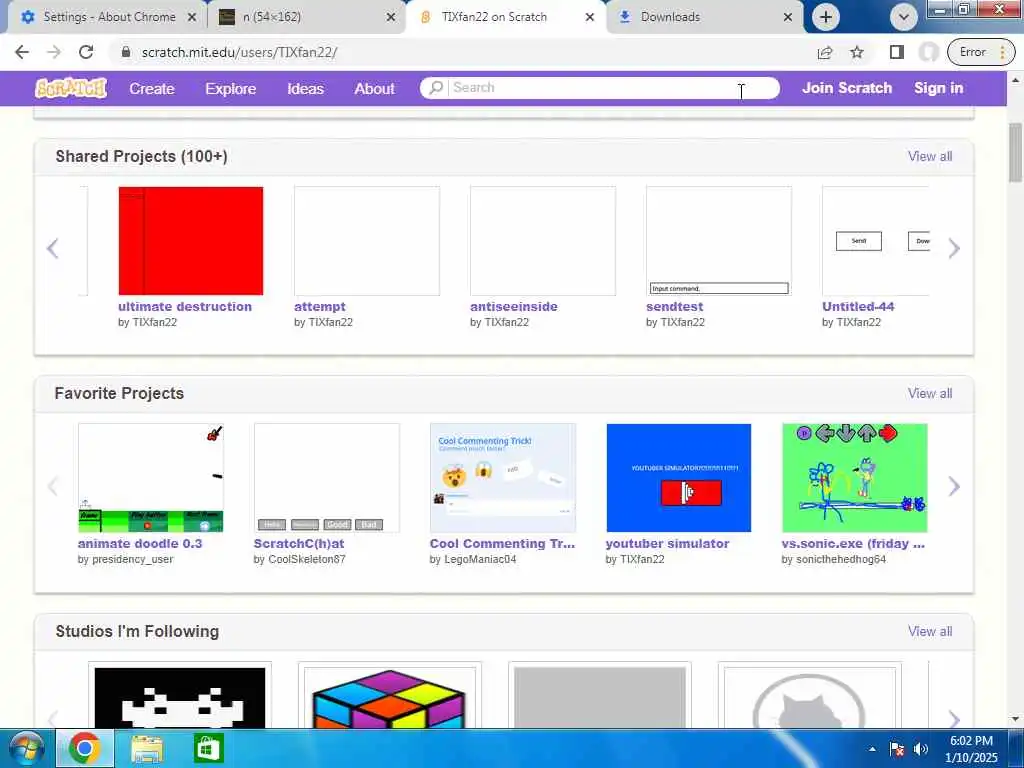Open a new tab with plus button
This screenshot has height=768, width=1024.
point(825,17)
